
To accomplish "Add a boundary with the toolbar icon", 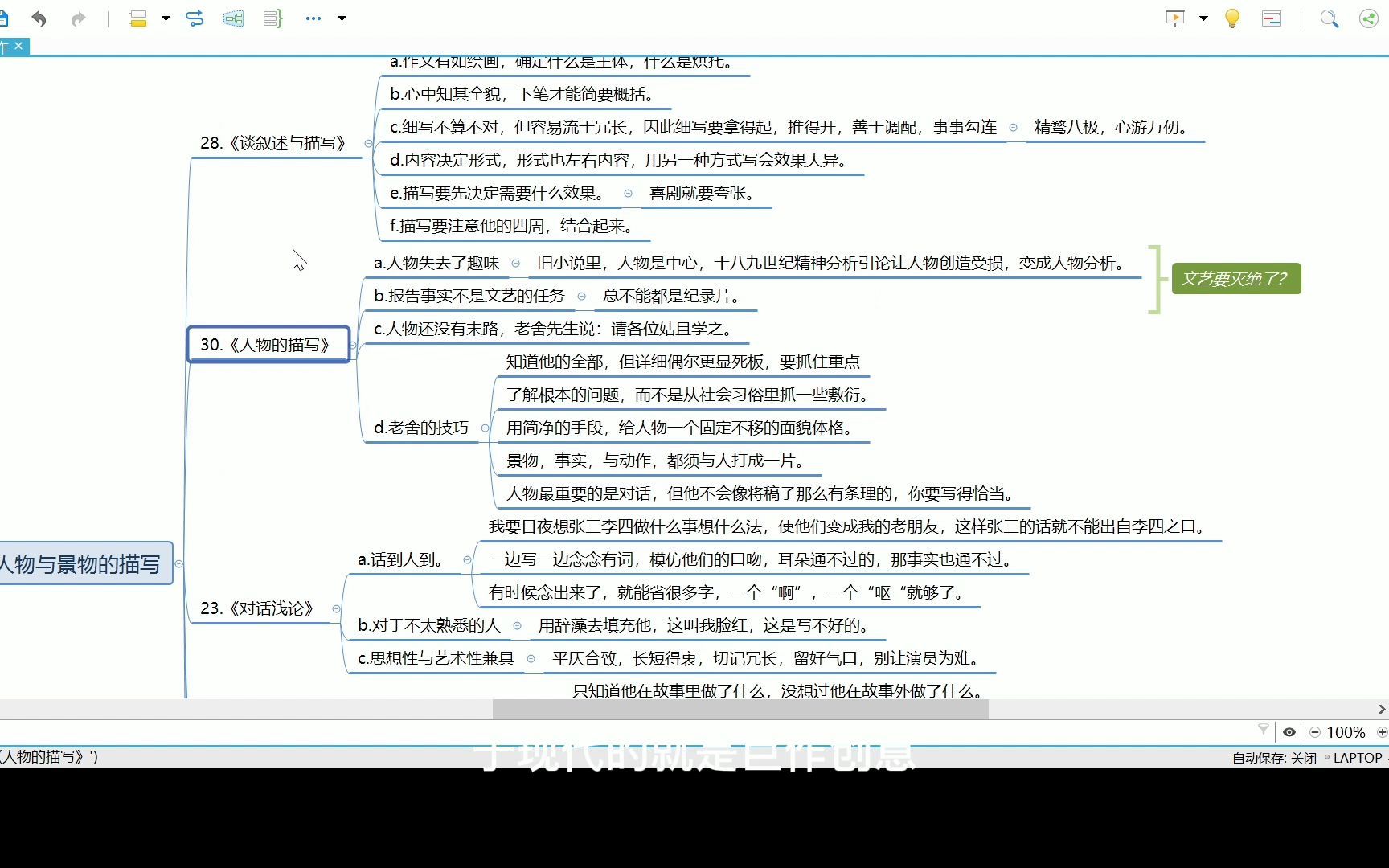I will tap(234, 18).
